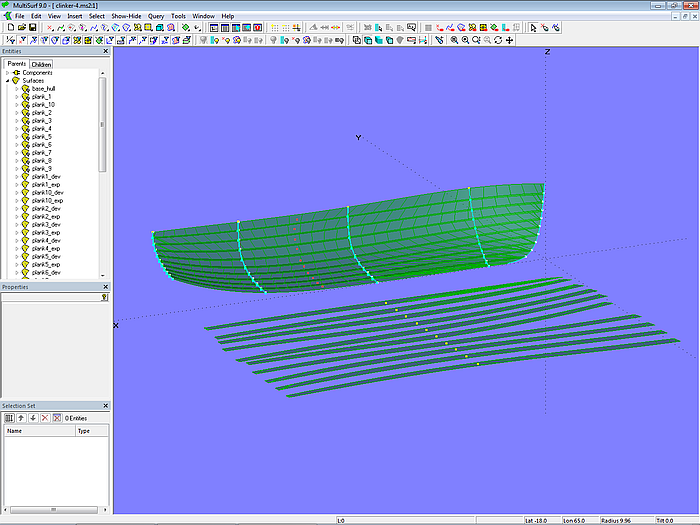Open the Show-Hide menu

click(126, 16)
